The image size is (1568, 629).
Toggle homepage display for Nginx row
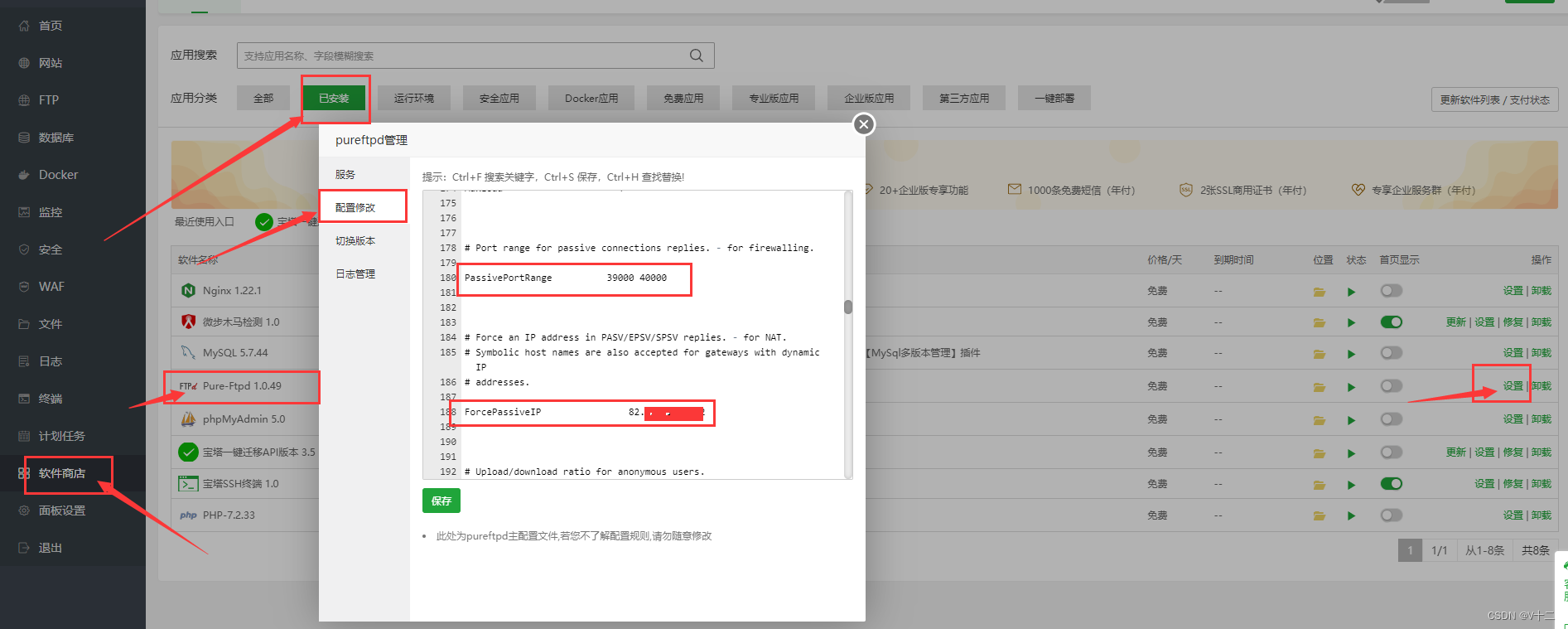[1392, 291]
